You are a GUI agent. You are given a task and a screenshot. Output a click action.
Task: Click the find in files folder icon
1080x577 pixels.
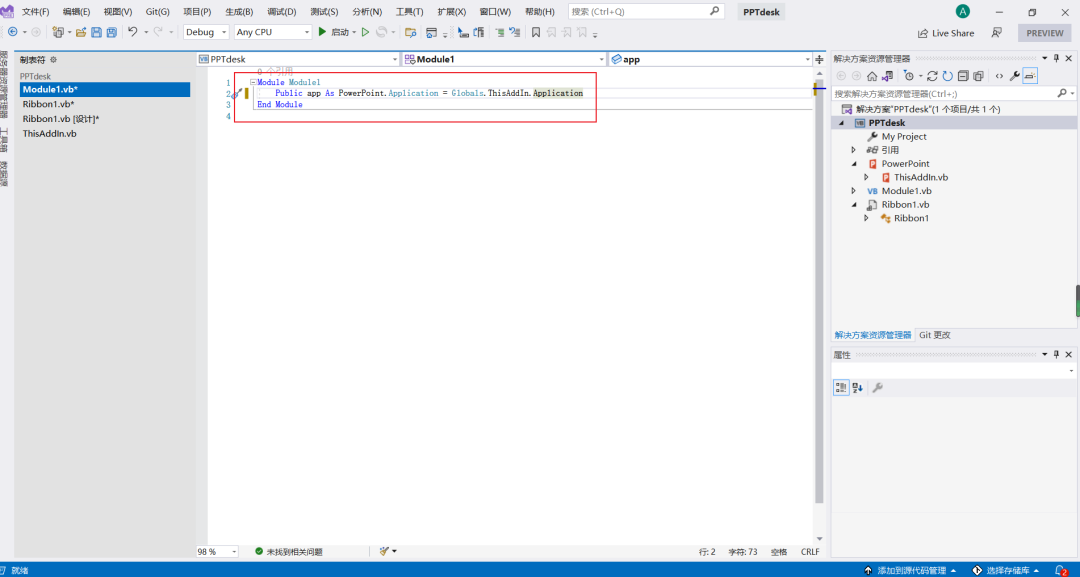411,32
